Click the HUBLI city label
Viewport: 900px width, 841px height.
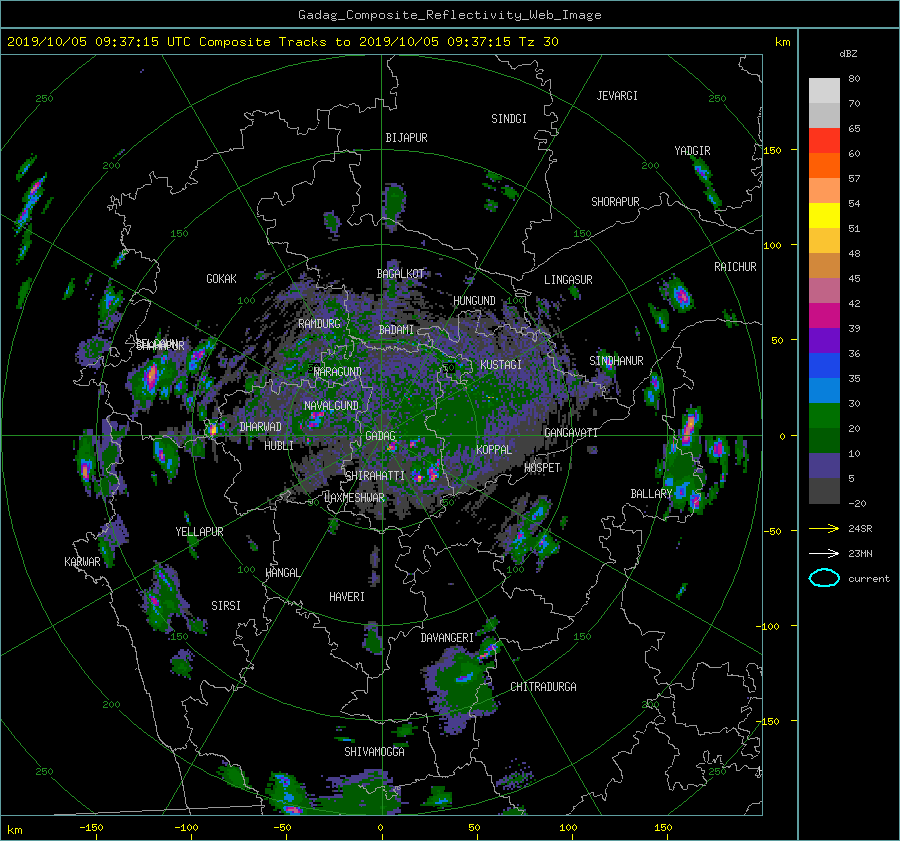tap(279, 446)
